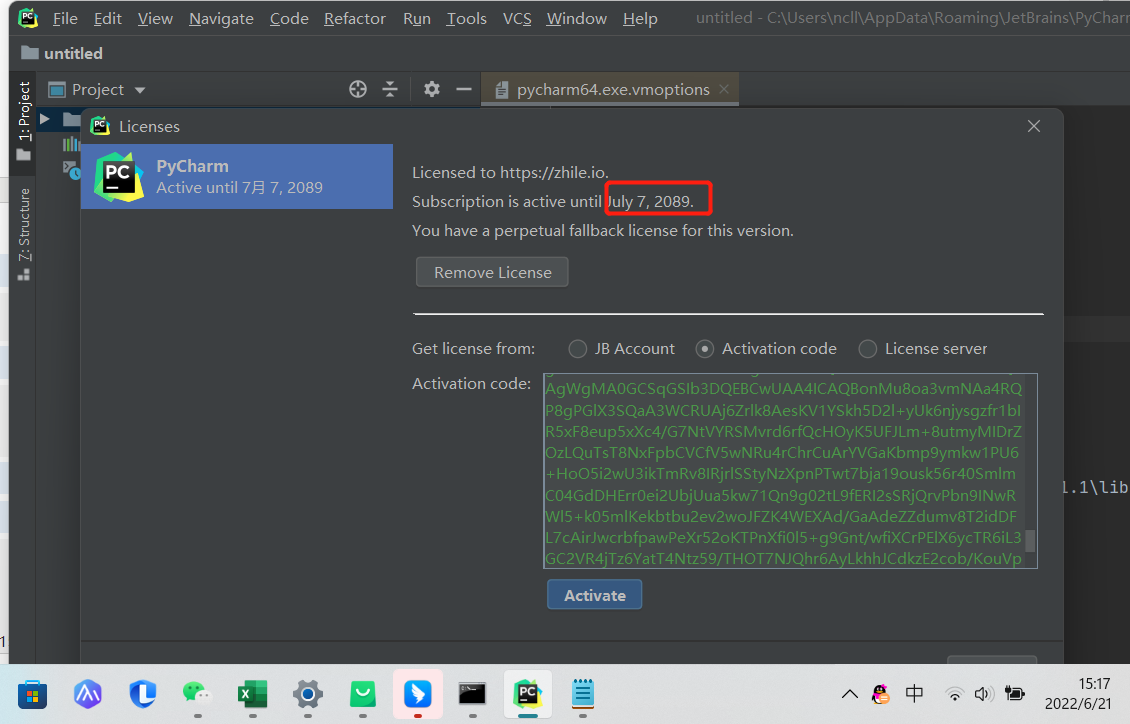1130x724 pixels.
Task: Click the Activate button
Action: (x=595, y=595)
